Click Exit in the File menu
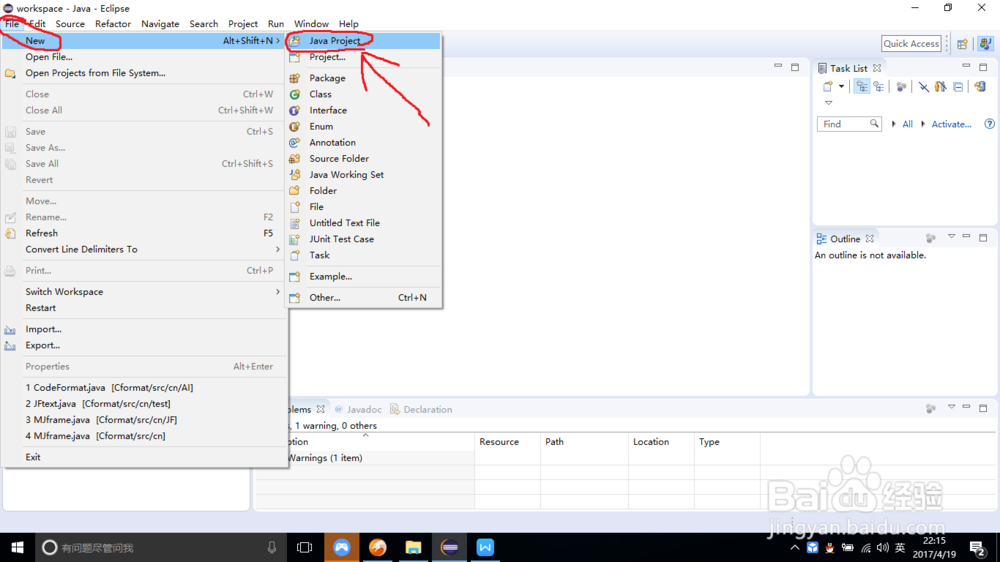The image size is (1000, 562). coord(143,457)
